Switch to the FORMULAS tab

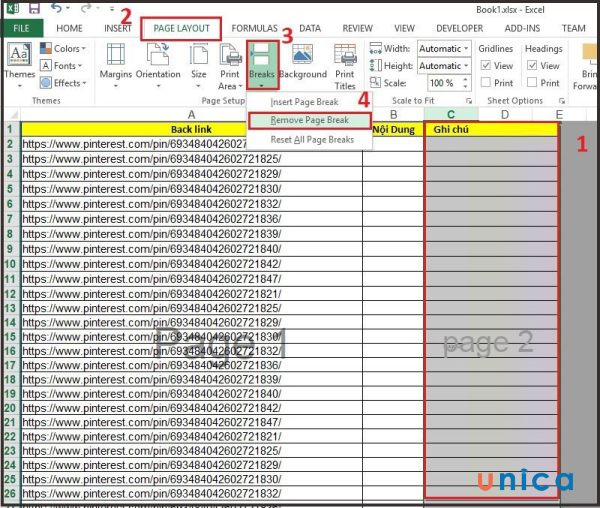coord(254,28)
